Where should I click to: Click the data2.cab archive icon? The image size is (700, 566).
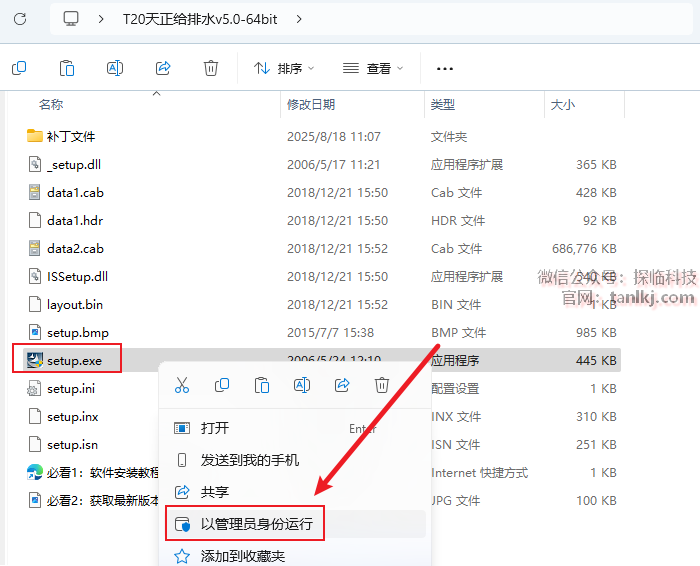coord(34,248)
